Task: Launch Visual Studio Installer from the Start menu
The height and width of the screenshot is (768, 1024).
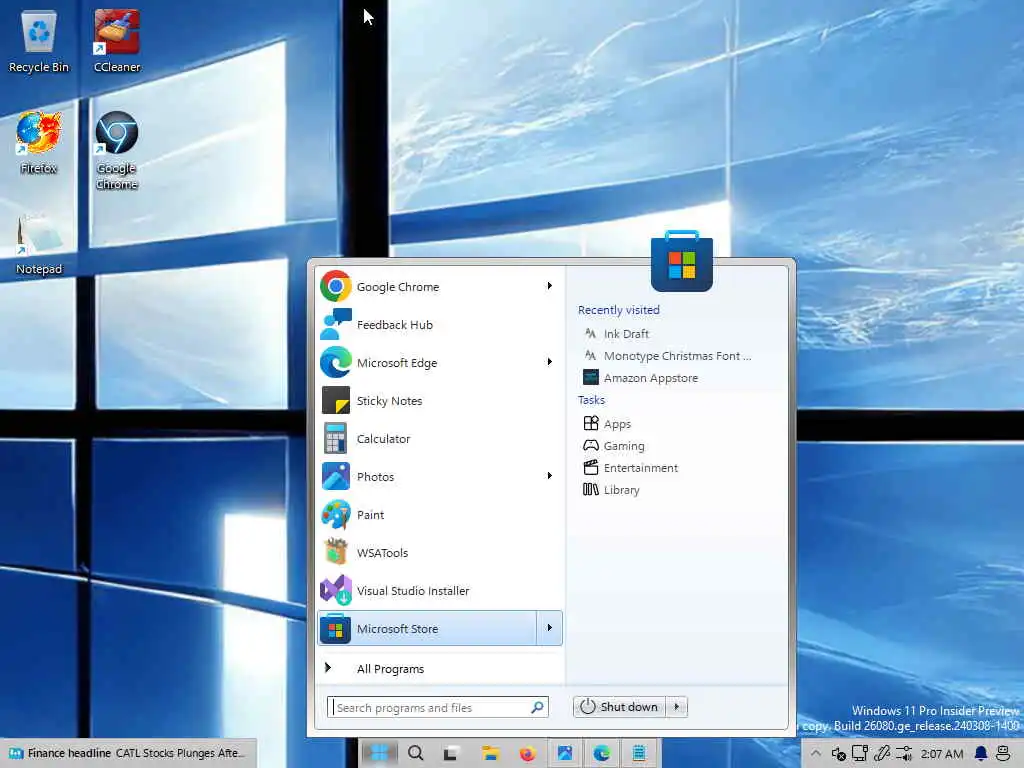Action: (x=440, y=590)
